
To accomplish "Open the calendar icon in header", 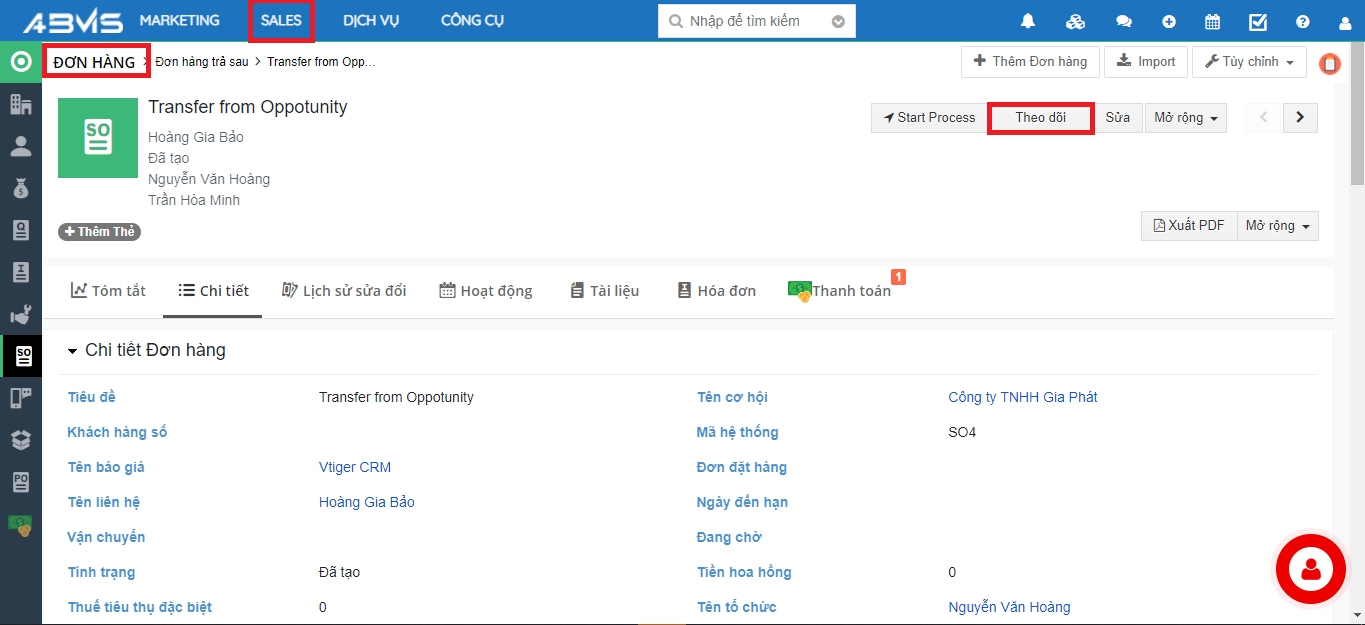I will (x=1212, y=22).
